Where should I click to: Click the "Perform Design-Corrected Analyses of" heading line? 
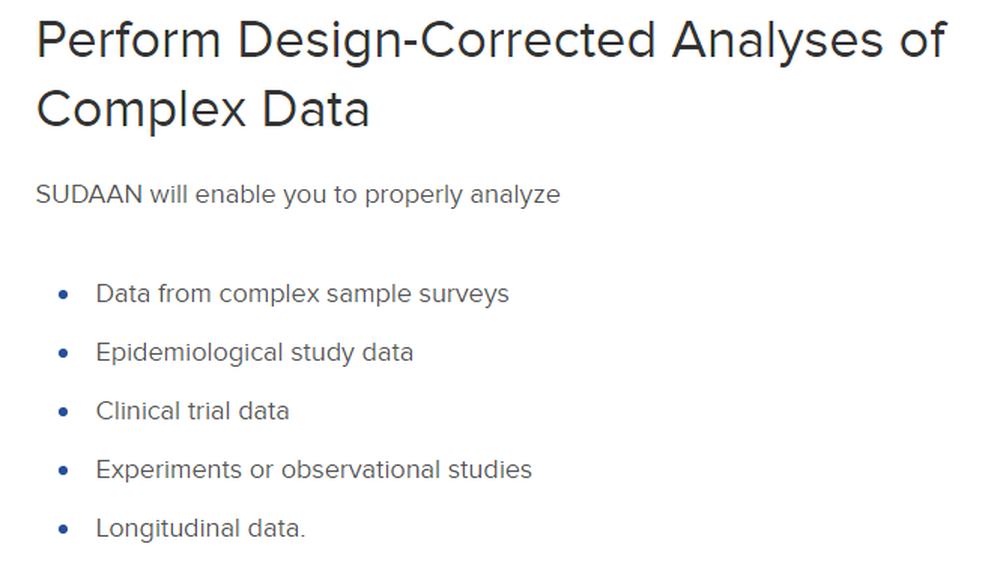[490, 42]
